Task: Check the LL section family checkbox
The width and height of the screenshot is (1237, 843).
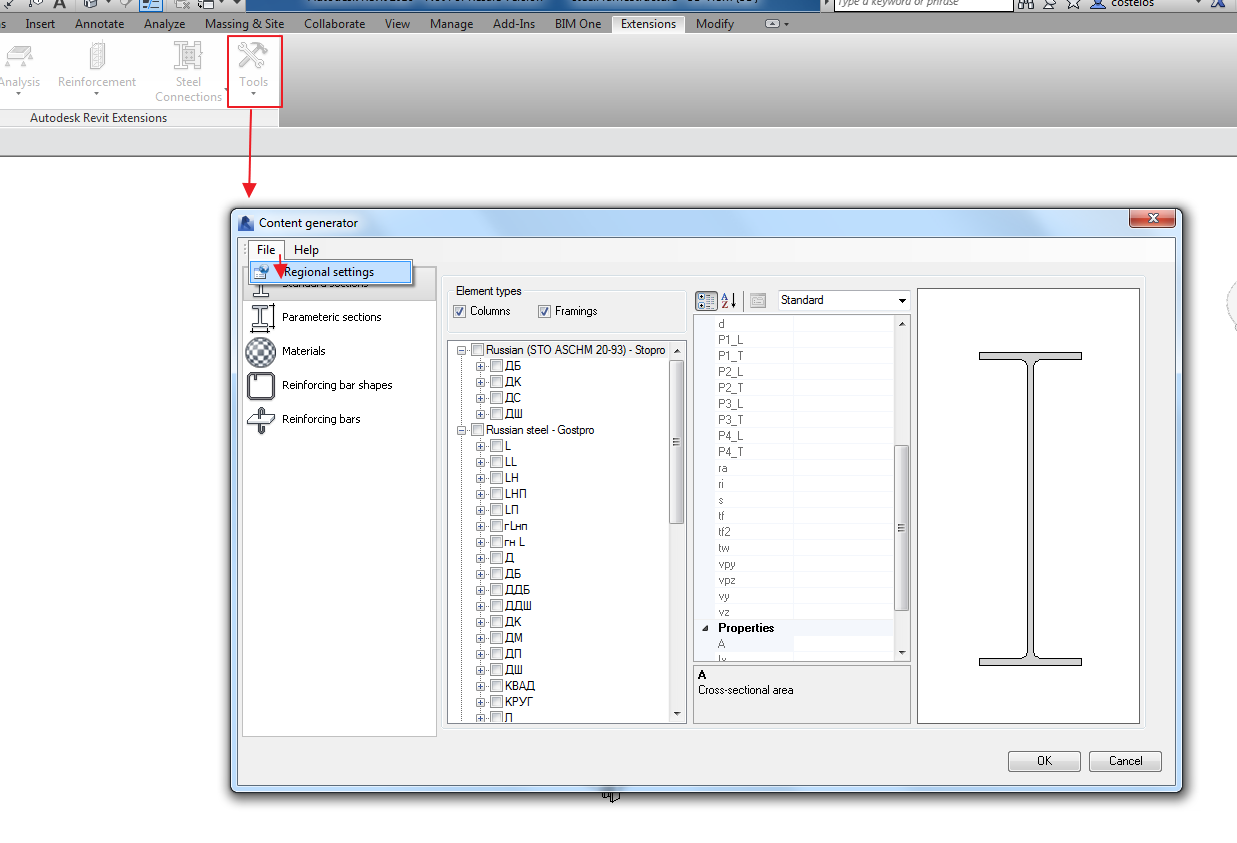Action: pos(496,462)
